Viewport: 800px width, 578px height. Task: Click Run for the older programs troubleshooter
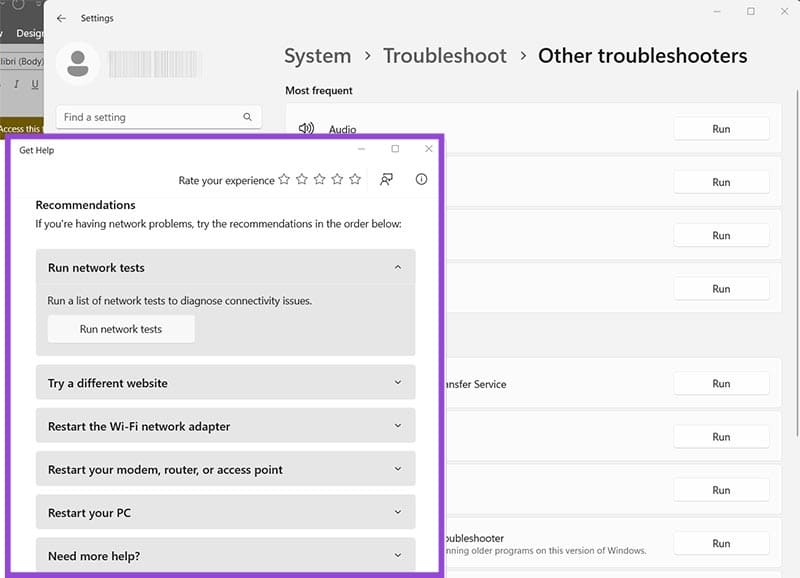click(721, 543)
